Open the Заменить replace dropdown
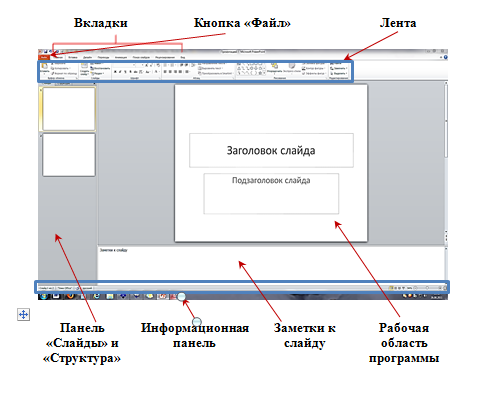Screen dimensions: 482x394 [x=339, y=68]
